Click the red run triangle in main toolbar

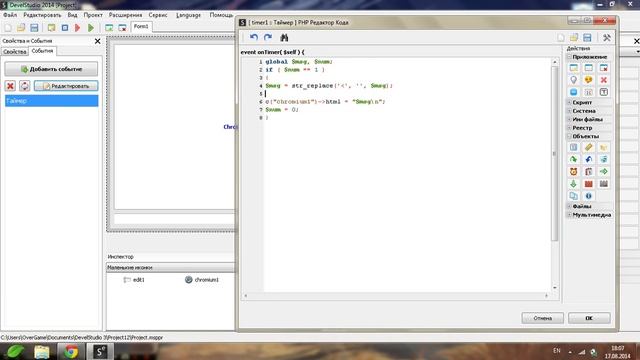(x=78, y=28)
